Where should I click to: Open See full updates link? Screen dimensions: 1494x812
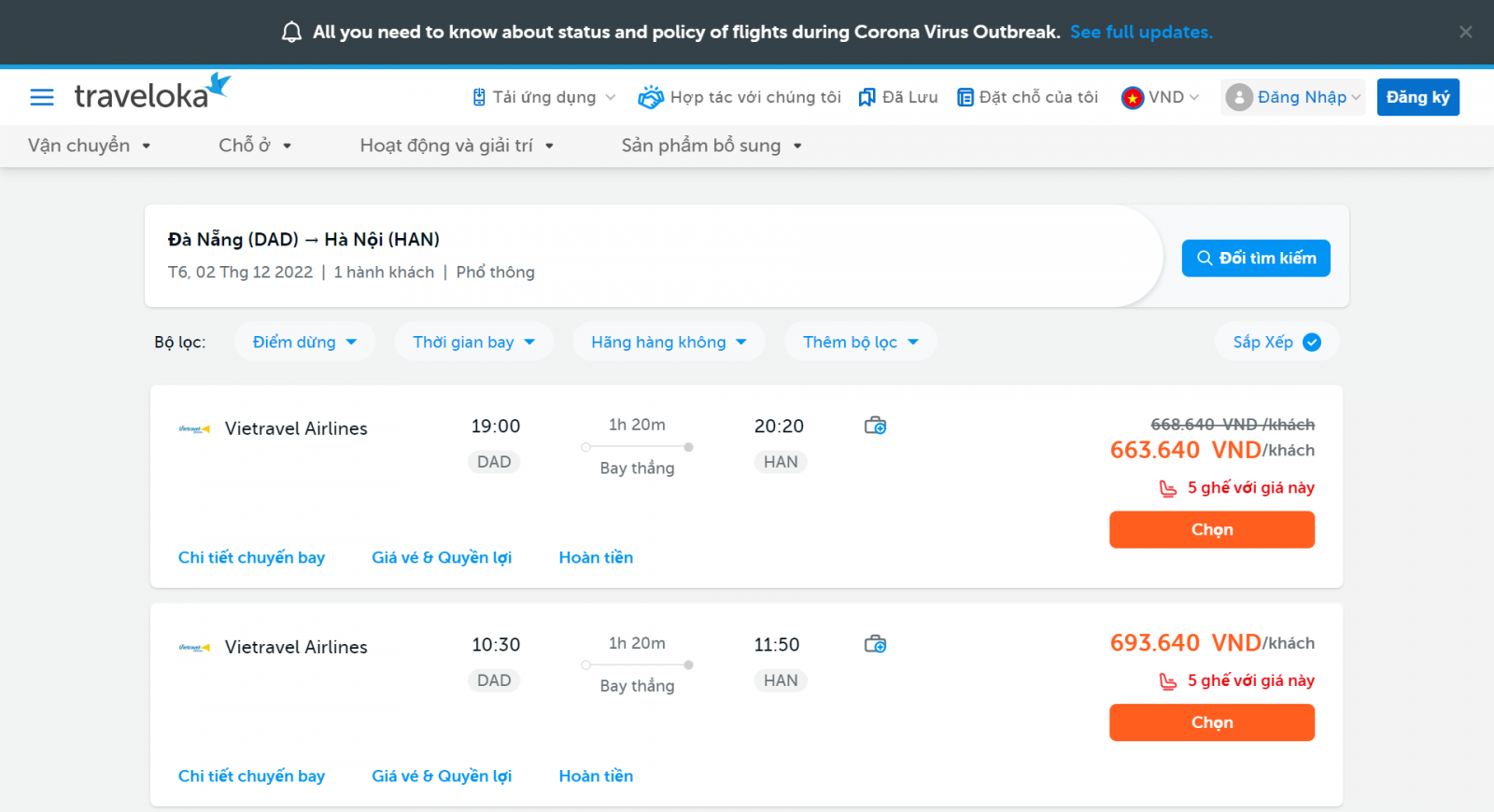tap(1141, 33)
